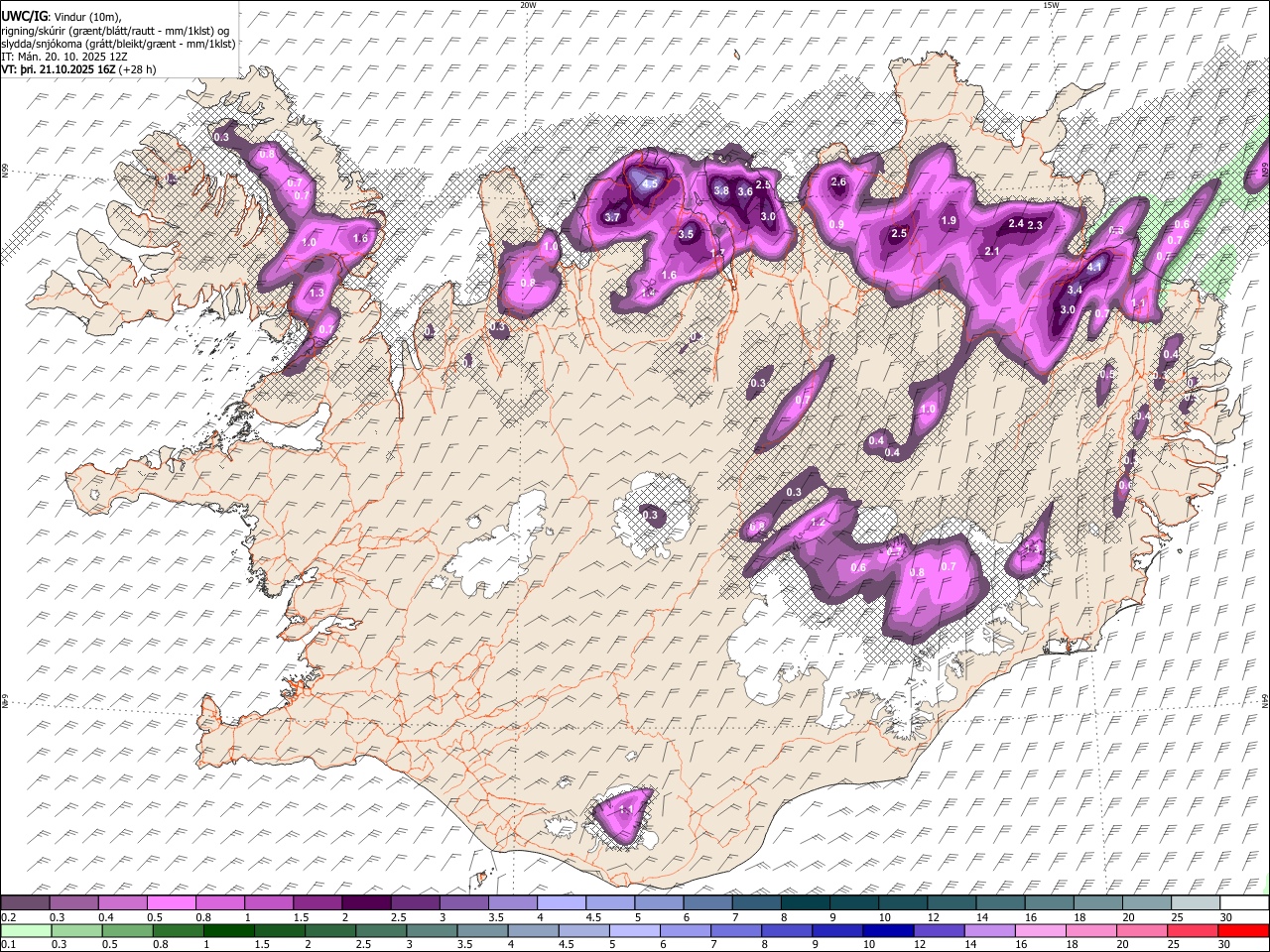The height and width of the screenshot is (952, 1270).
Task: Click the light pink swatch labeled 16
Action: (1038, 930)
